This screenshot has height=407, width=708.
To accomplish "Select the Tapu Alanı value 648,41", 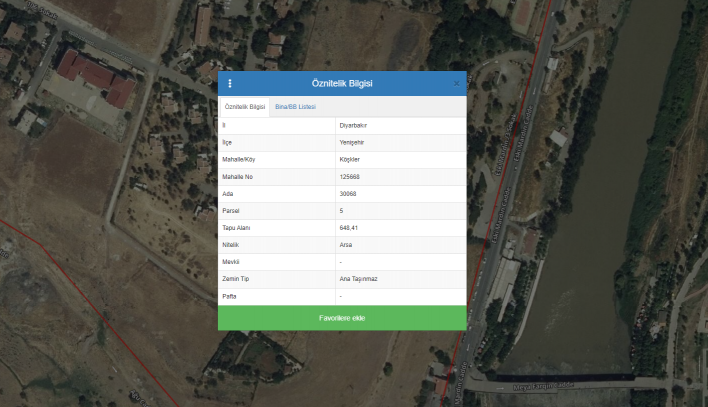I will pyautogui.click(x=349, y=228).
